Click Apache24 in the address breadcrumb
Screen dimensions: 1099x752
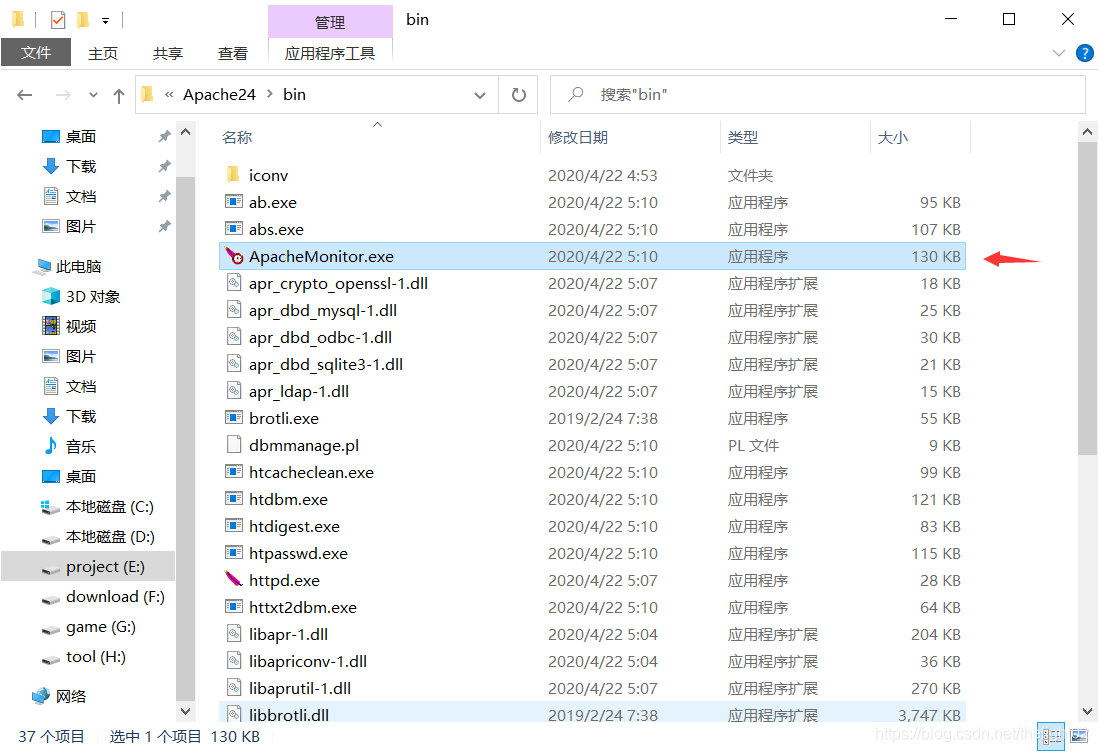point(219,95)
